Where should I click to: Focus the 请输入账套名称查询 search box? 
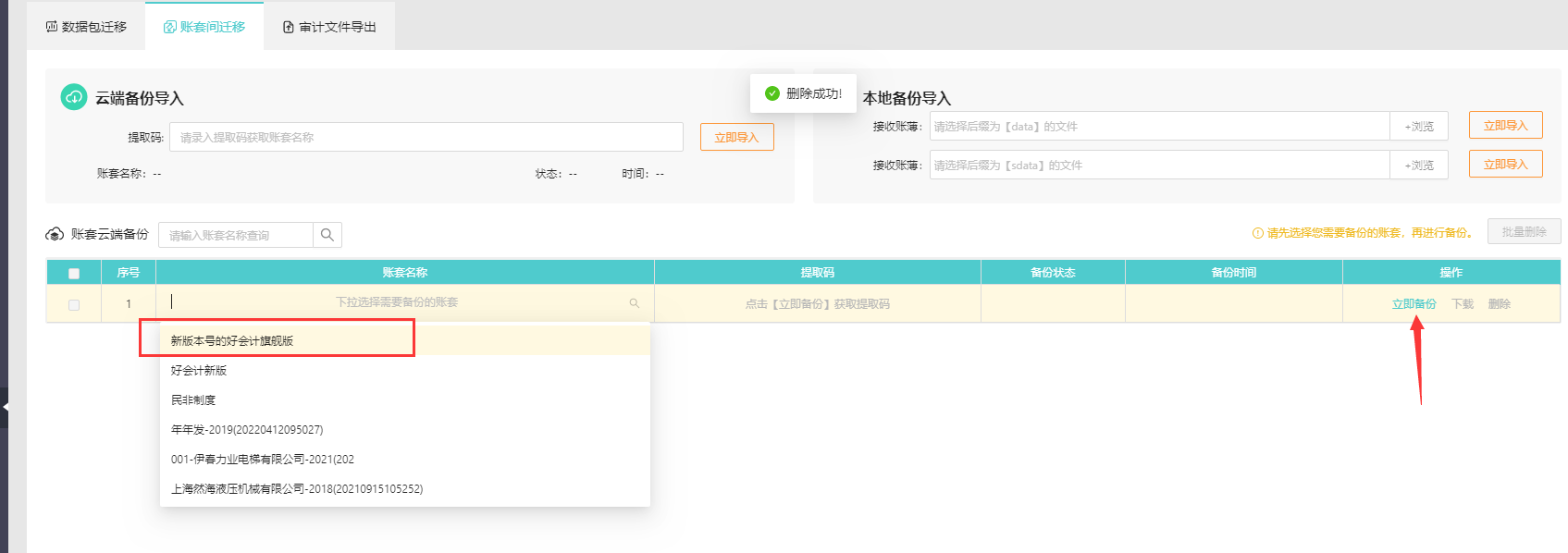[236, 235]
